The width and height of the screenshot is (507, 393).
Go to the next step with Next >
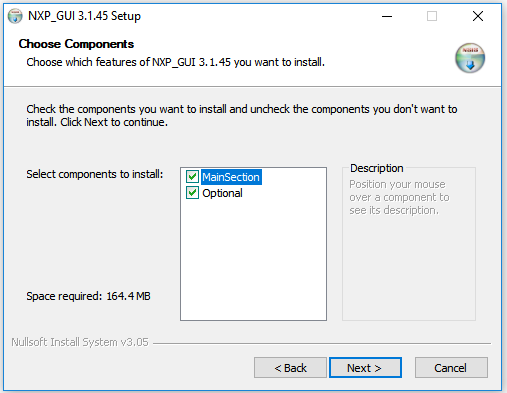click(365, 368)
